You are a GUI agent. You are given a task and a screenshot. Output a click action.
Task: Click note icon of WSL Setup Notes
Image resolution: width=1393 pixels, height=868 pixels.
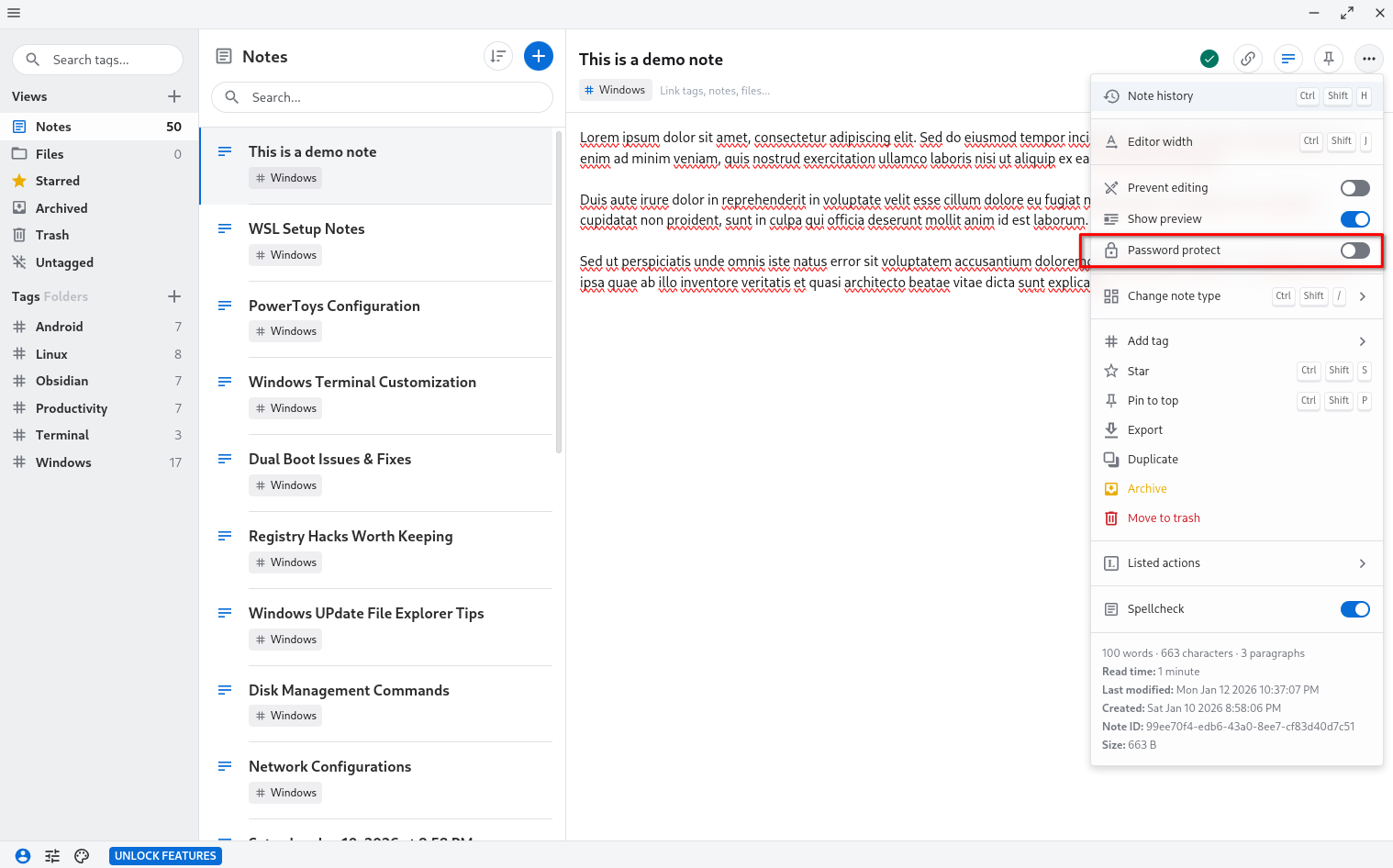tap(225, 228)
